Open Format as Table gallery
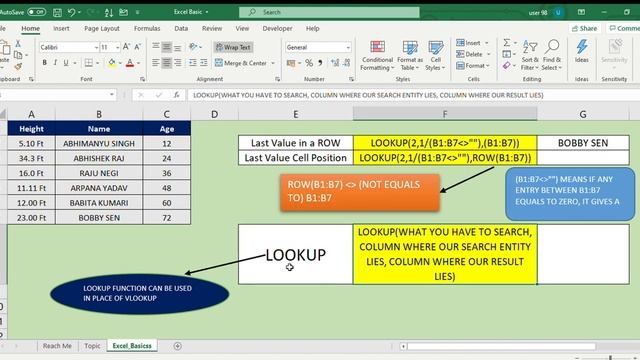Screen dimensions: 640x360 click(409, 56)
